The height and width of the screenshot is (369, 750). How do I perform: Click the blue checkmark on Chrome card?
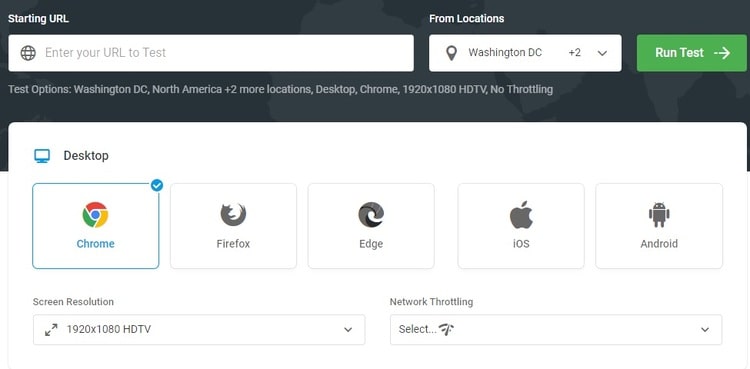156,185
